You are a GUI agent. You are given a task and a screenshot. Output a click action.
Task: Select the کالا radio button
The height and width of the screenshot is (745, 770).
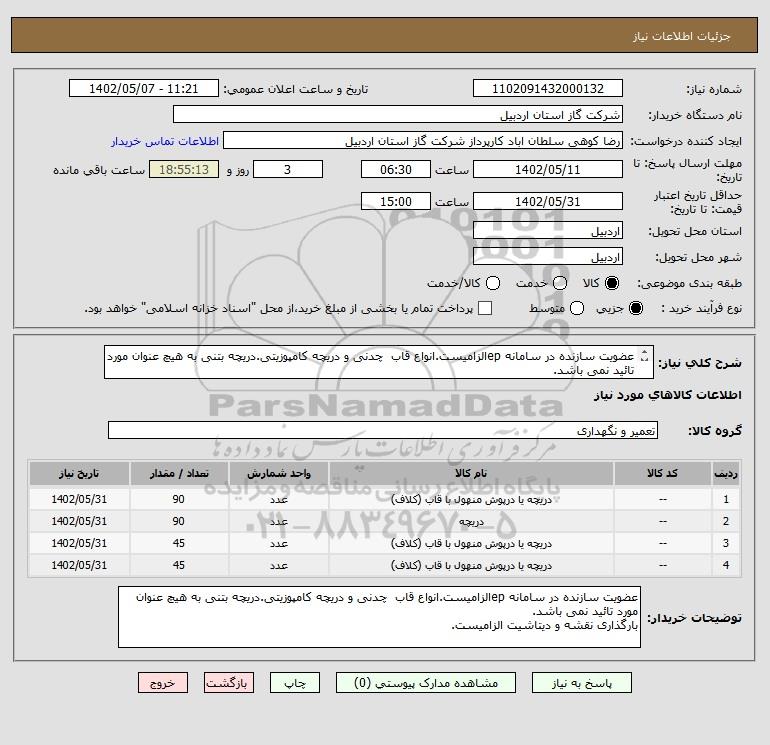click(612, 283)
